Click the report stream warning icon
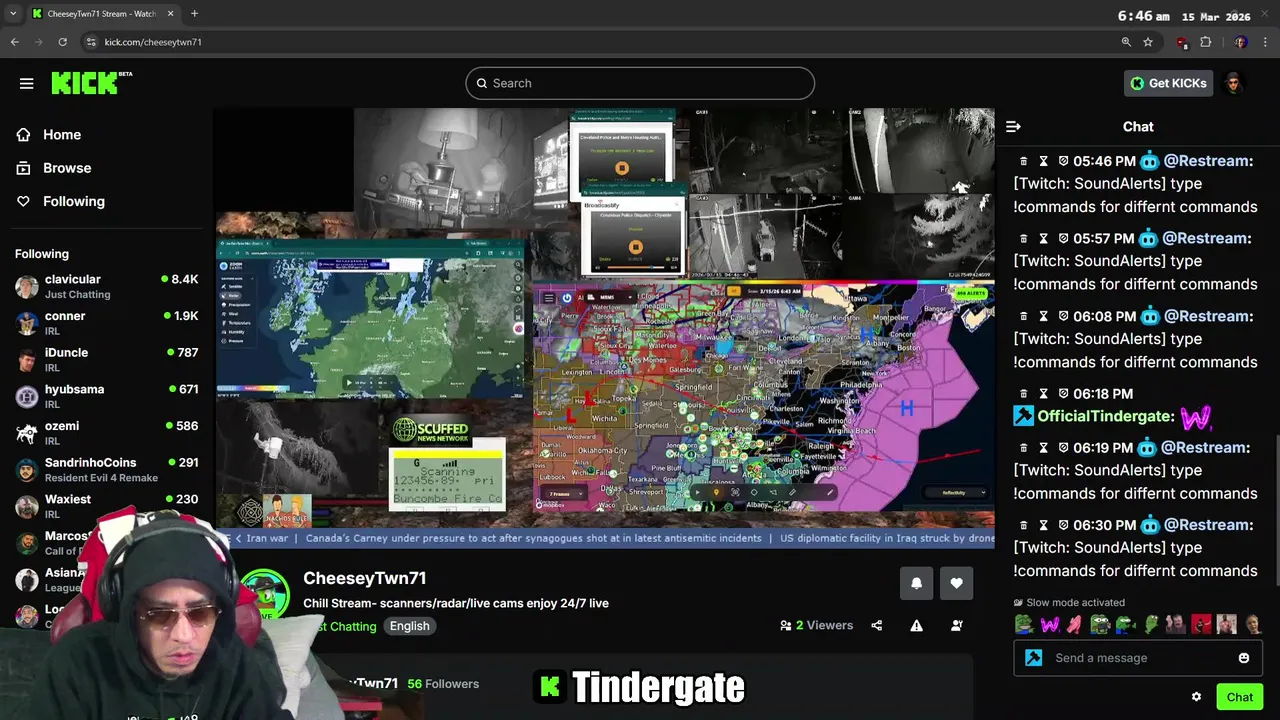The height and width of the screenshot is (720, 1280). point(916,626)
